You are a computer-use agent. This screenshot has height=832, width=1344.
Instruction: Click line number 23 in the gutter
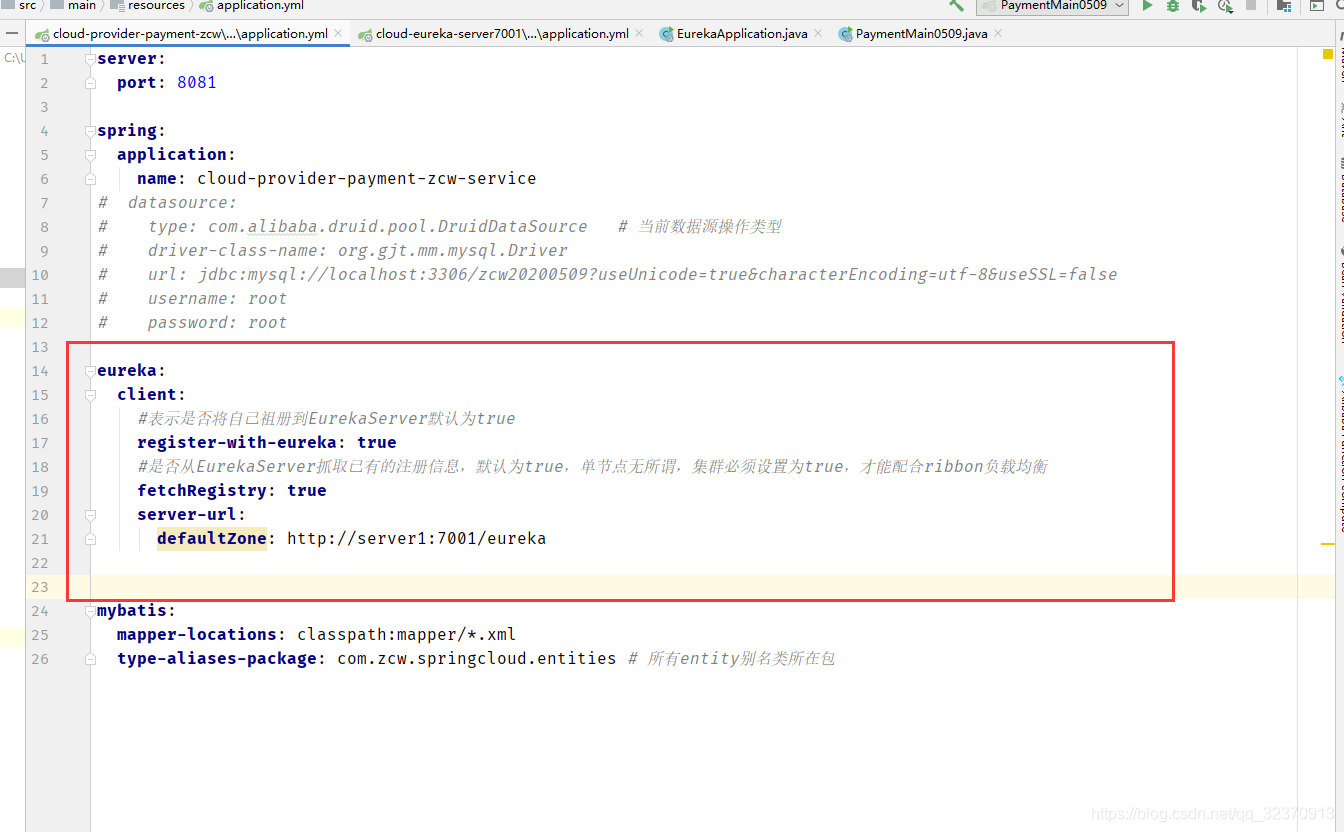40,587
